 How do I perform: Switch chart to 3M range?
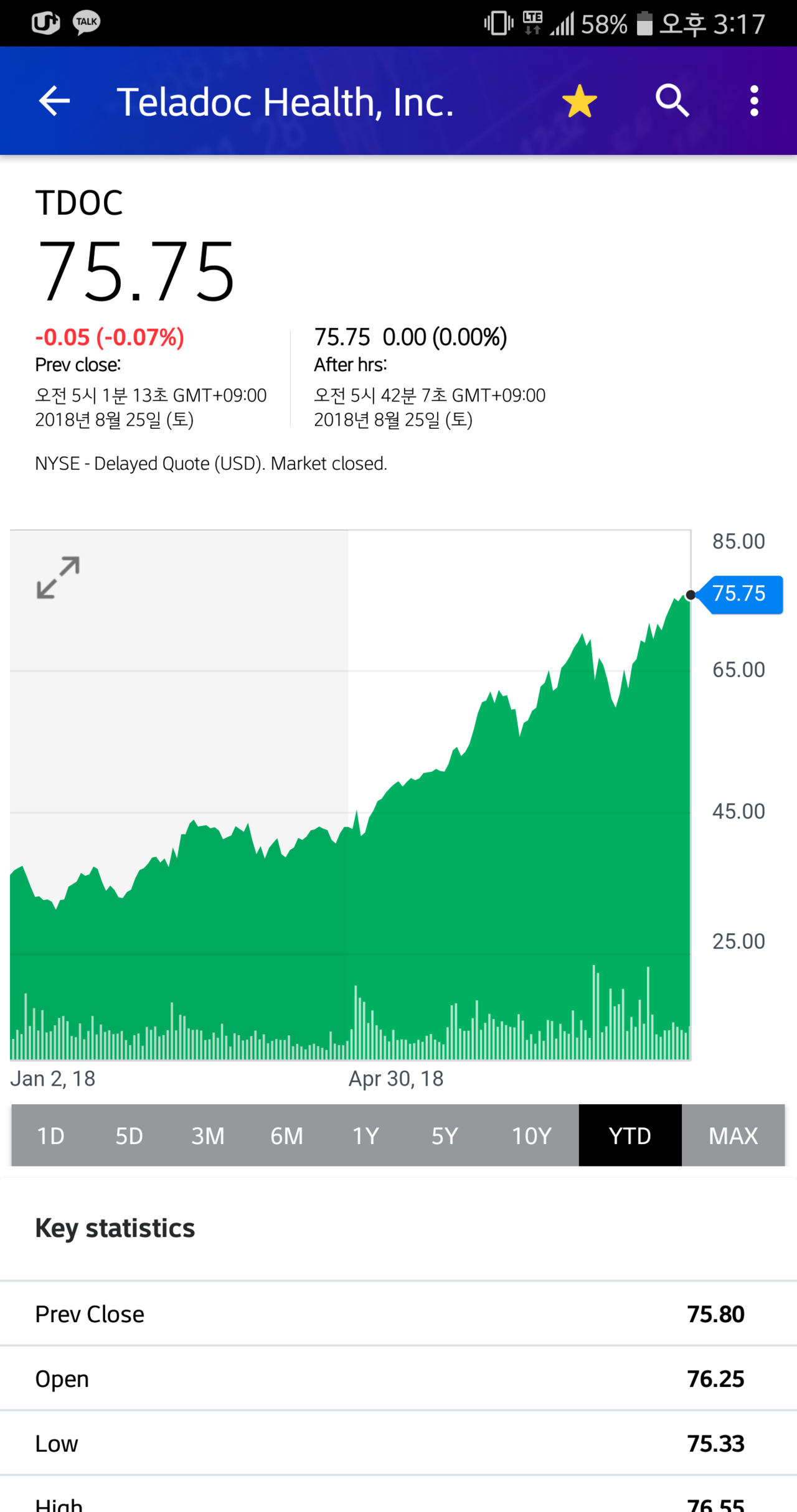point(207,1136)
